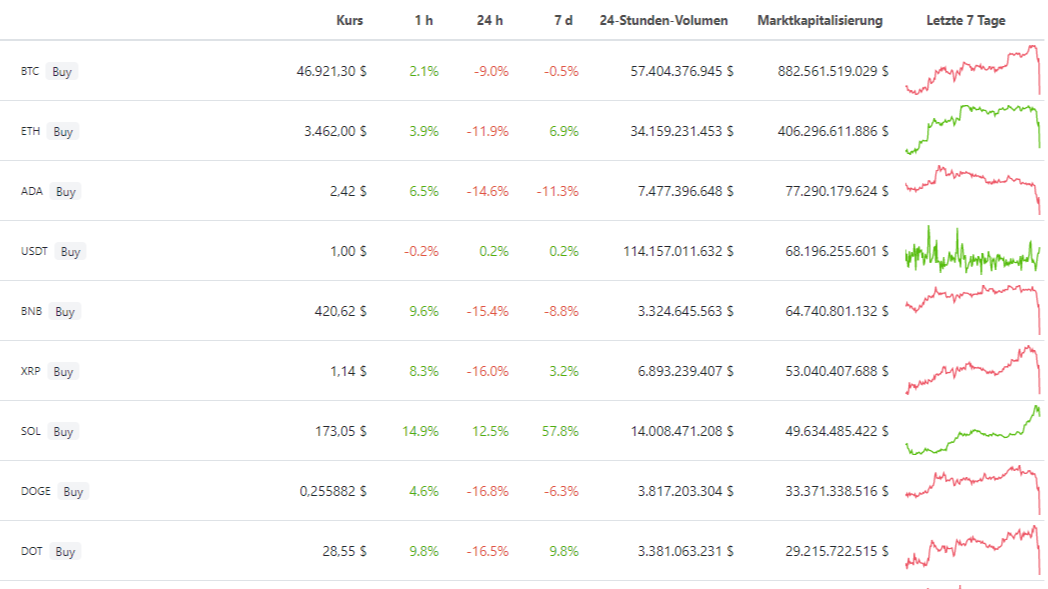The height and width of the screenshot is (589, 1048).
Task: Open the BNB 7-day sparkline chart
Action: coord(973,310)
